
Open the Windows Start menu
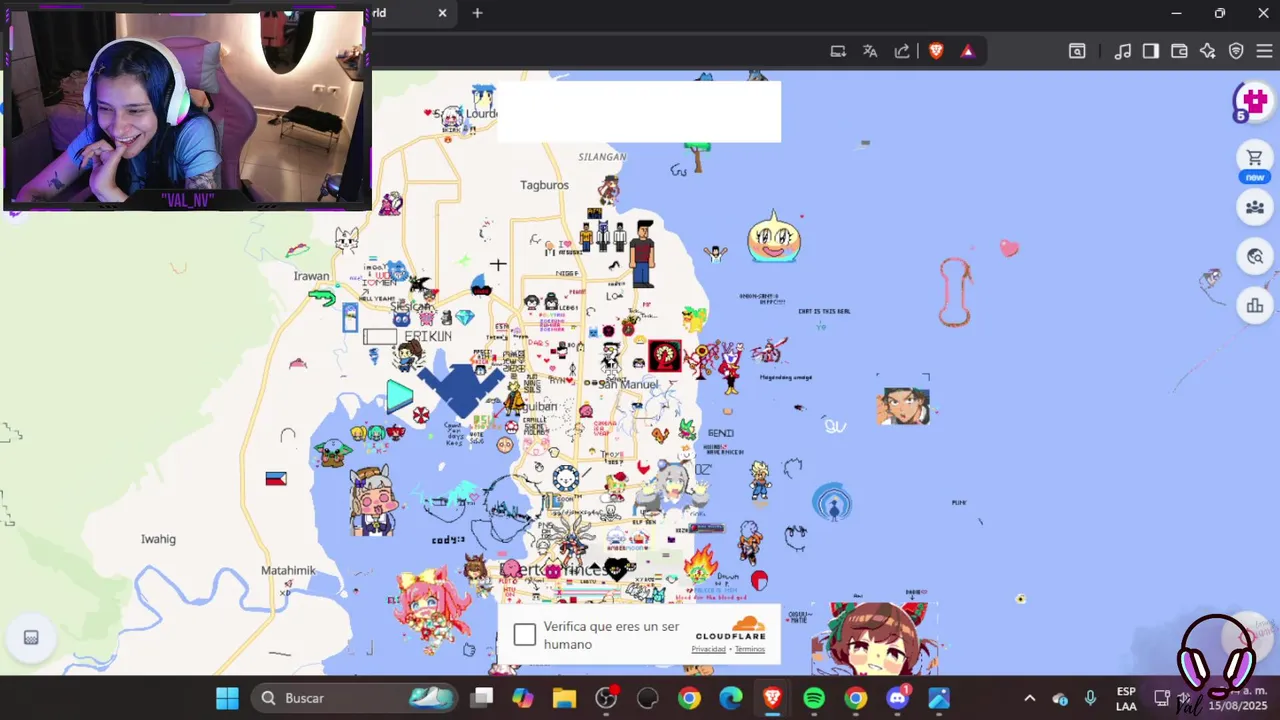click(x=227, y=698)
